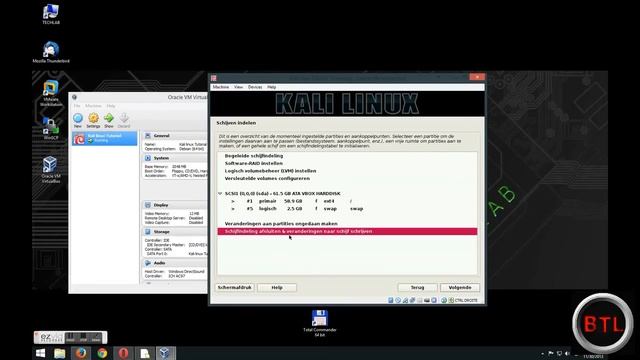
Task: Open Help menu in the Kali VM window
Action: 271,87
